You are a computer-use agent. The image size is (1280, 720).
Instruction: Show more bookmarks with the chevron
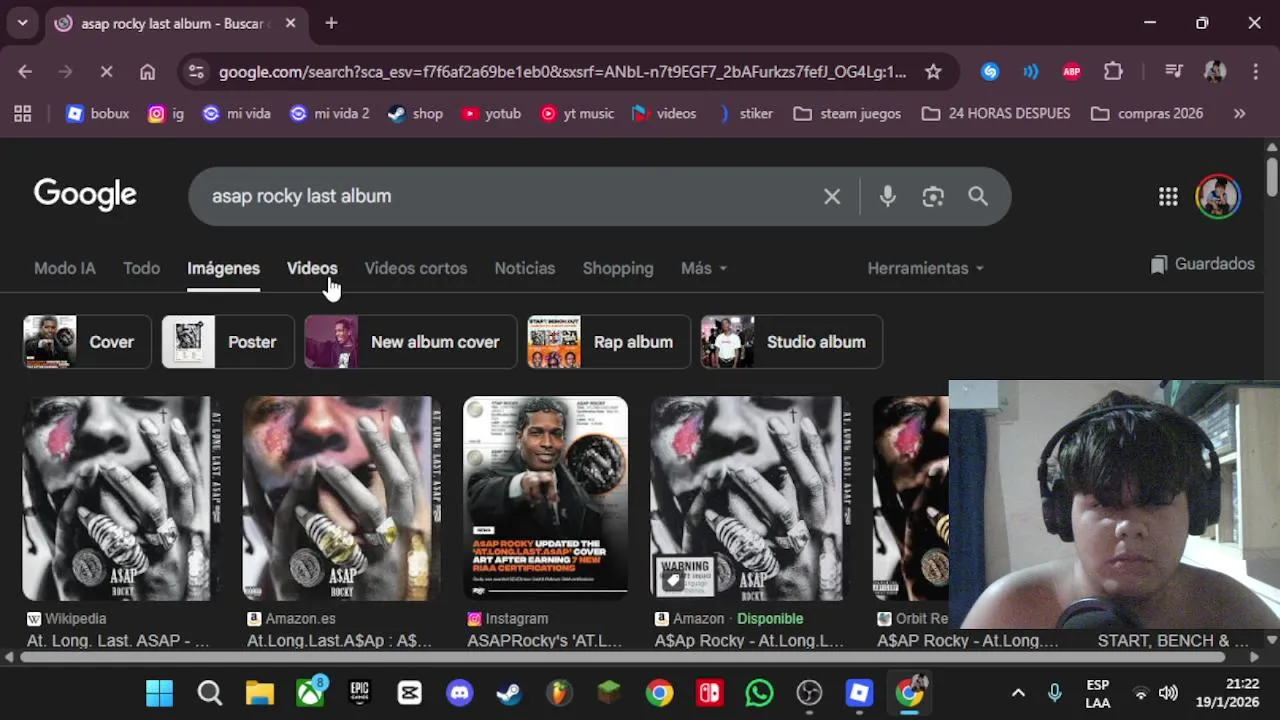(x=1239, y=114)
